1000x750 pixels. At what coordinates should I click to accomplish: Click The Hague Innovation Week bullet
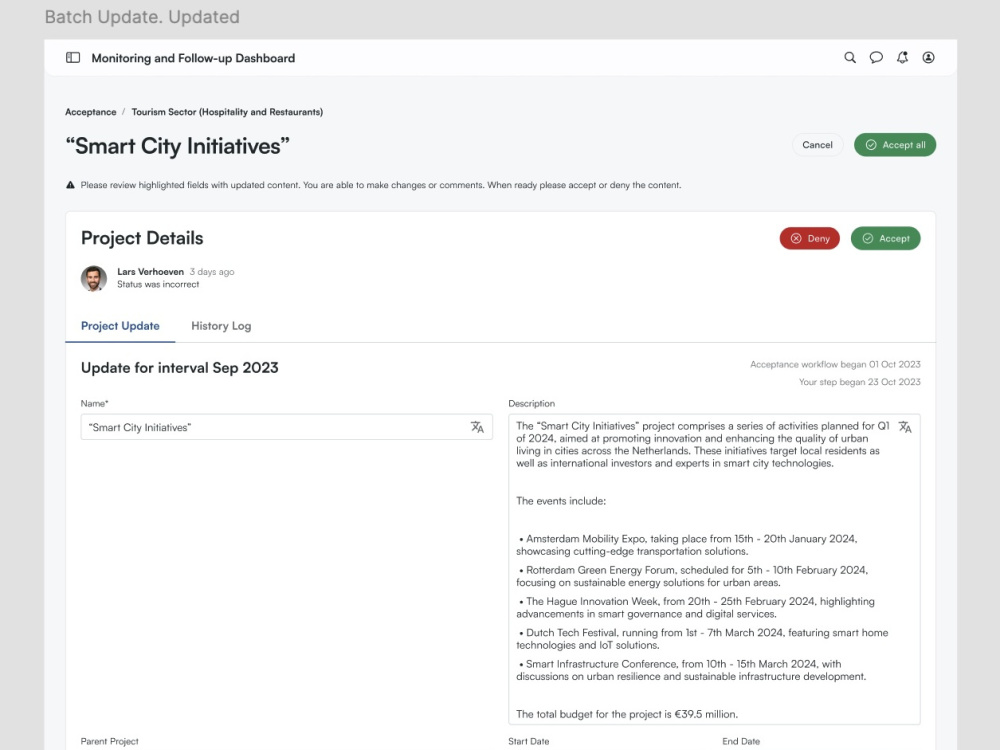click(x=695, y=607)
